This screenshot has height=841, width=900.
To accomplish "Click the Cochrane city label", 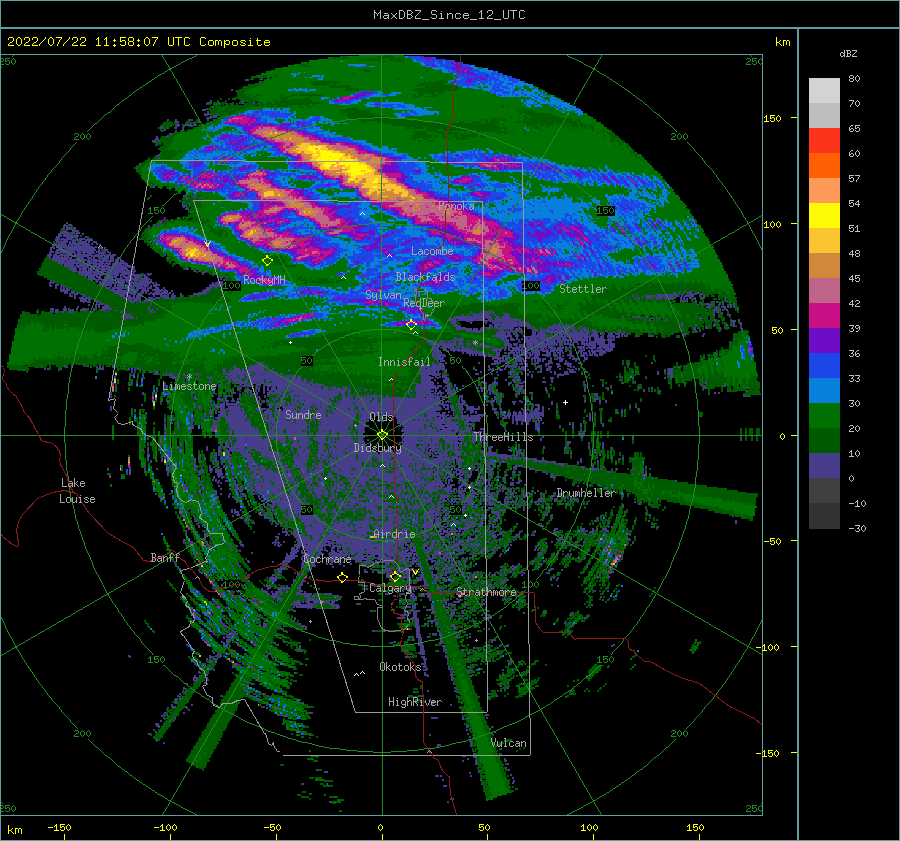I will point(327,559).
